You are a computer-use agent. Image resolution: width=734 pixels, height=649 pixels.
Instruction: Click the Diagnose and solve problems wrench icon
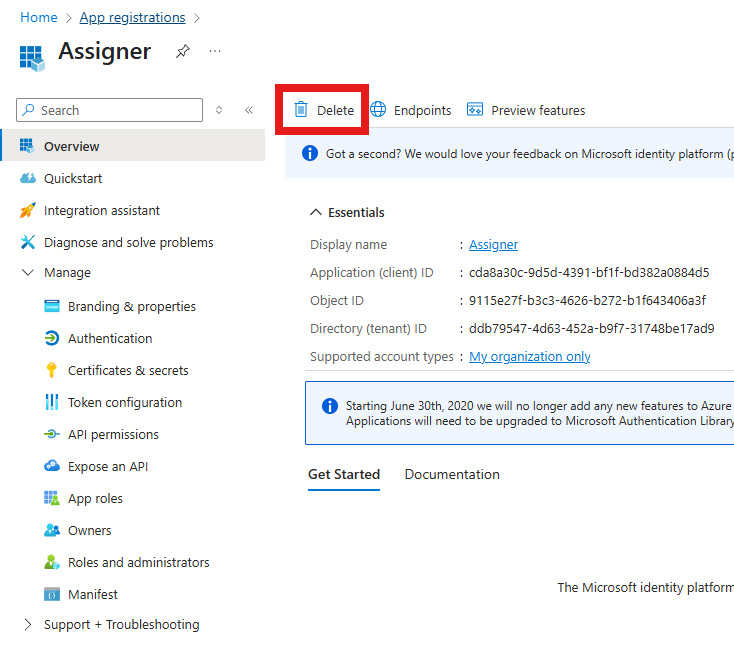pos(28,242)
